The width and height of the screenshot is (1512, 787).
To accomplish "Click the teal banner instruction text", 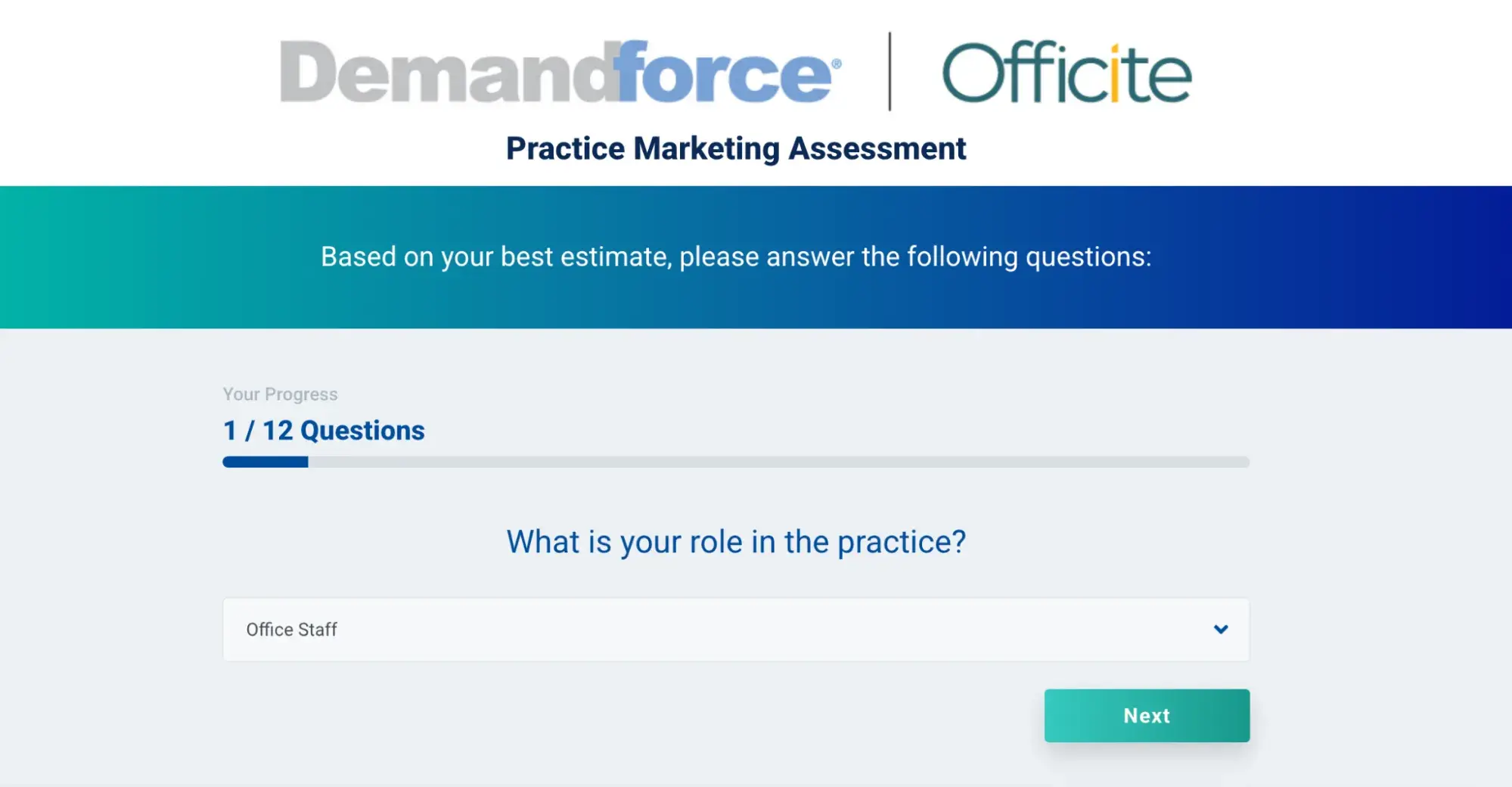I will [737, 257].
